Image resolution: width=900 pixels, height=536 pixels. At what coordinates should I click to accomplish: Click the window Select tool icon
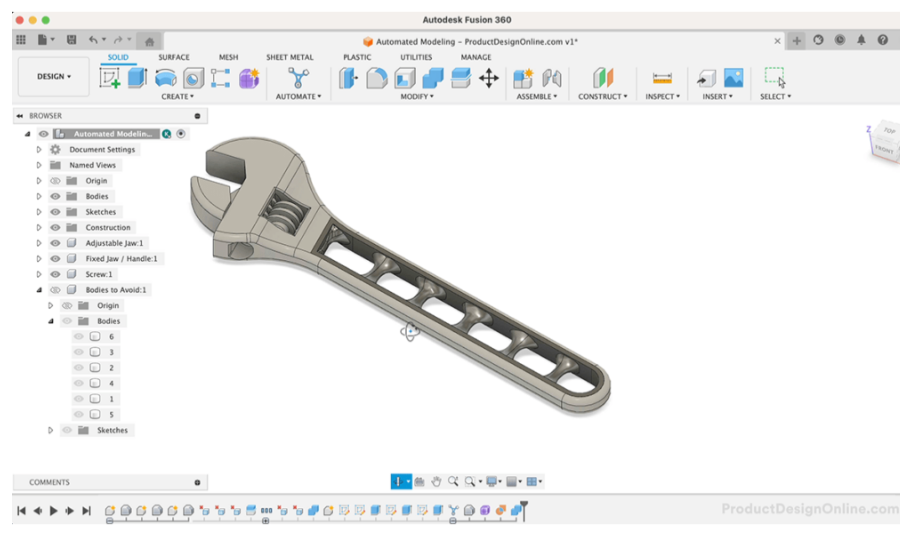(775, 77)
